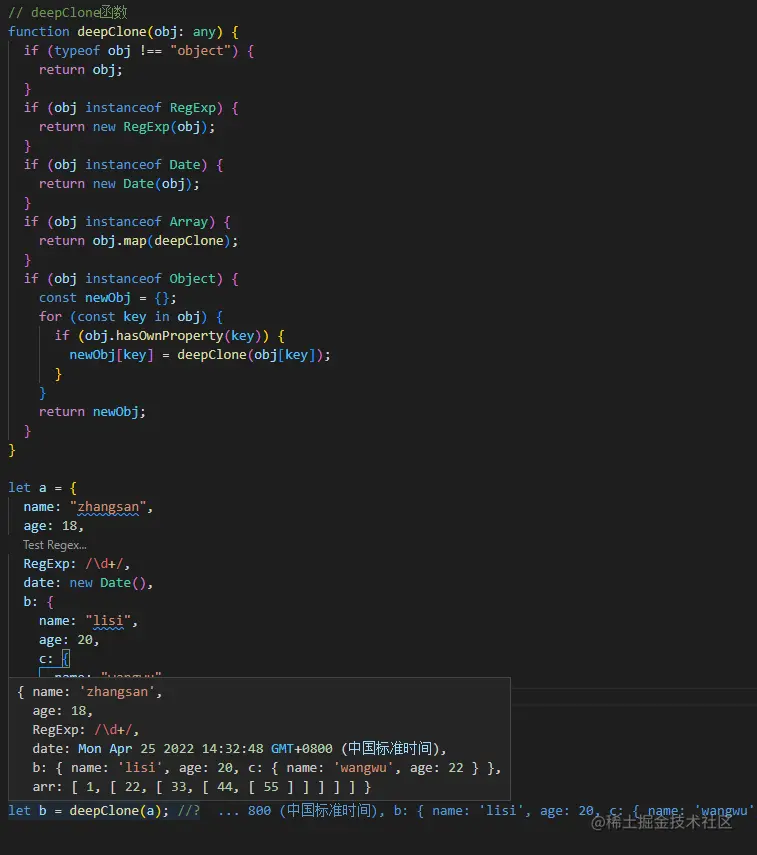Screen dimensions: 757x855
Task: Click the 'let b = deepClone(a); //?' line
Action: pyautogui.click(x=104, y=811)
